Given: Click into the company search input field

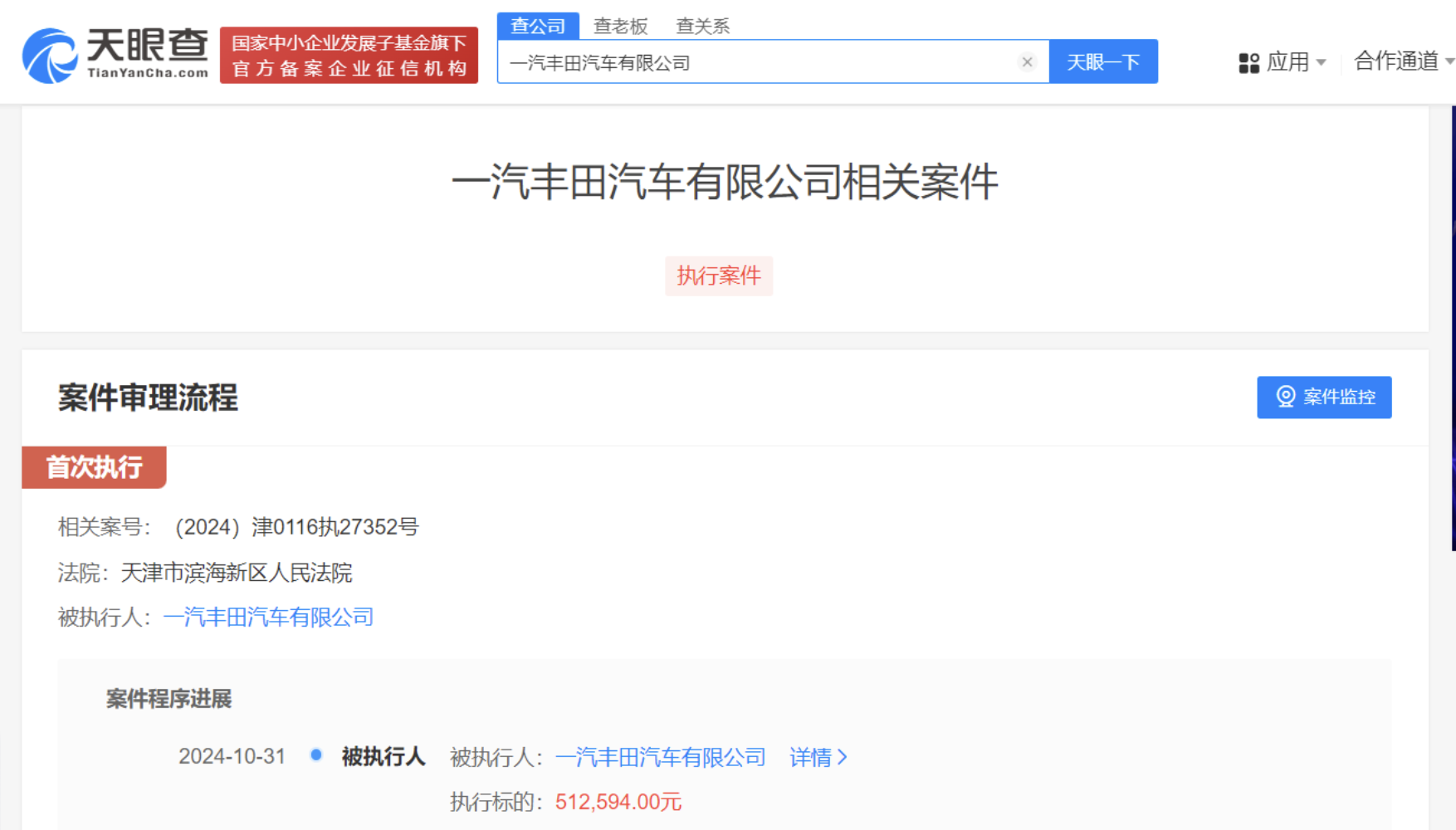Looking at the screenshot, I should tap(755, 62).
